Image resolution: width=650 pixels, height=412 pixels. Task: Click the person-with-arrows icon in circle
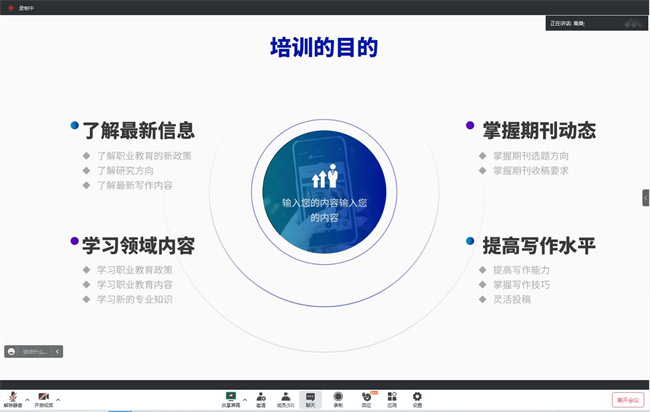tap(325, 176)
